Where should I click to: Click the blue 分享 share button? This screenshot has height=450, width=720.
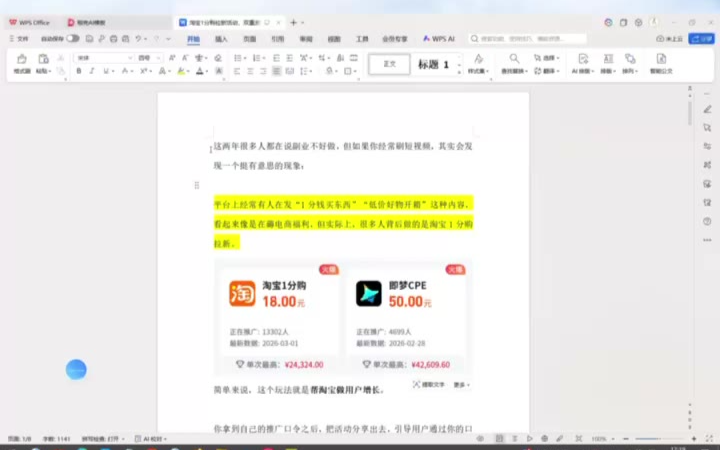[x=705, y=38]
